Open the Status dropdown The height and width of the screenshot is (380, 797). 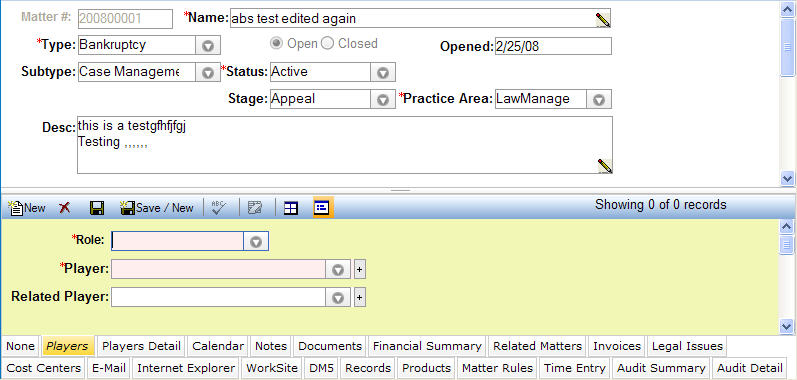(x=383, y=72)
